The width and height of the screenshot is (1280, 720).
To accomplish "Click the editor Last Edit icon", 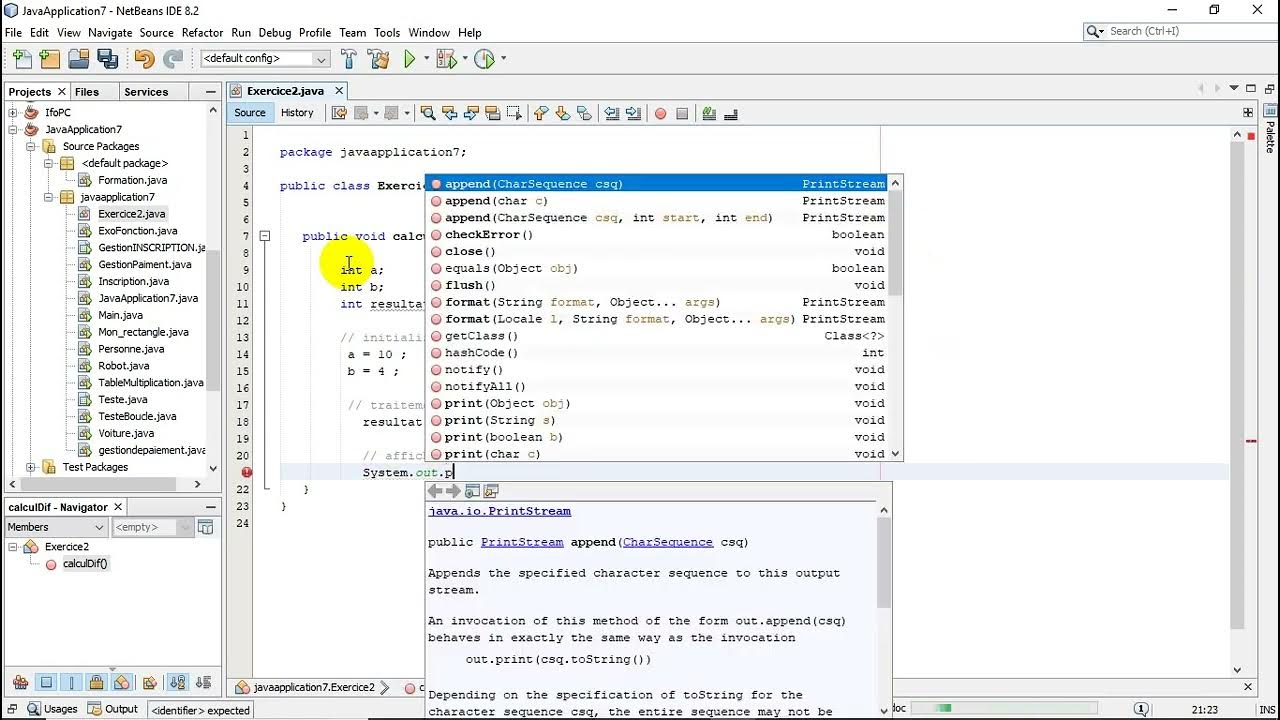I will [339, 113].
